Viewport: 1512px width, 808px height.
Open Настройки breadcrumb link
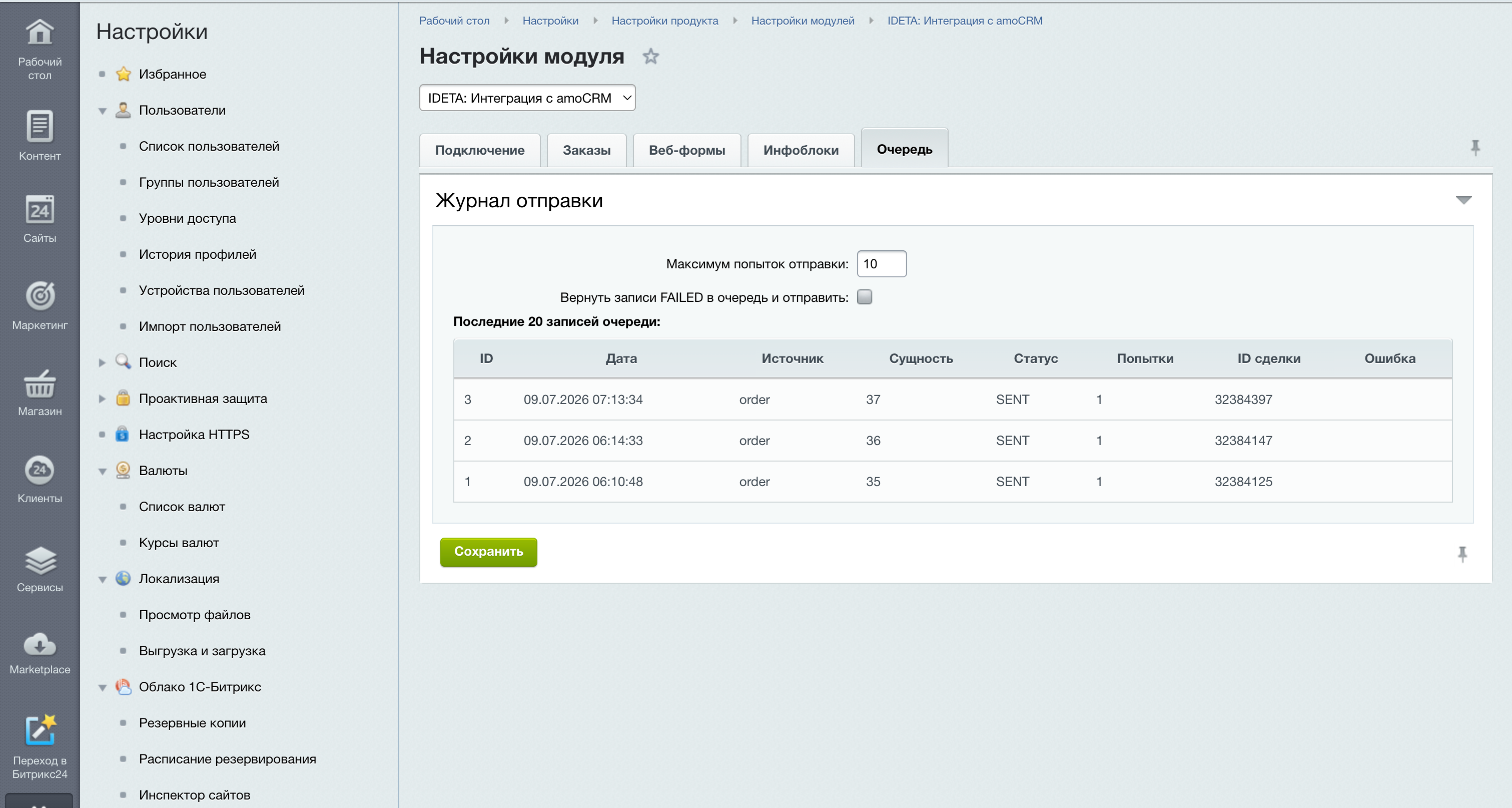[550, 21]
